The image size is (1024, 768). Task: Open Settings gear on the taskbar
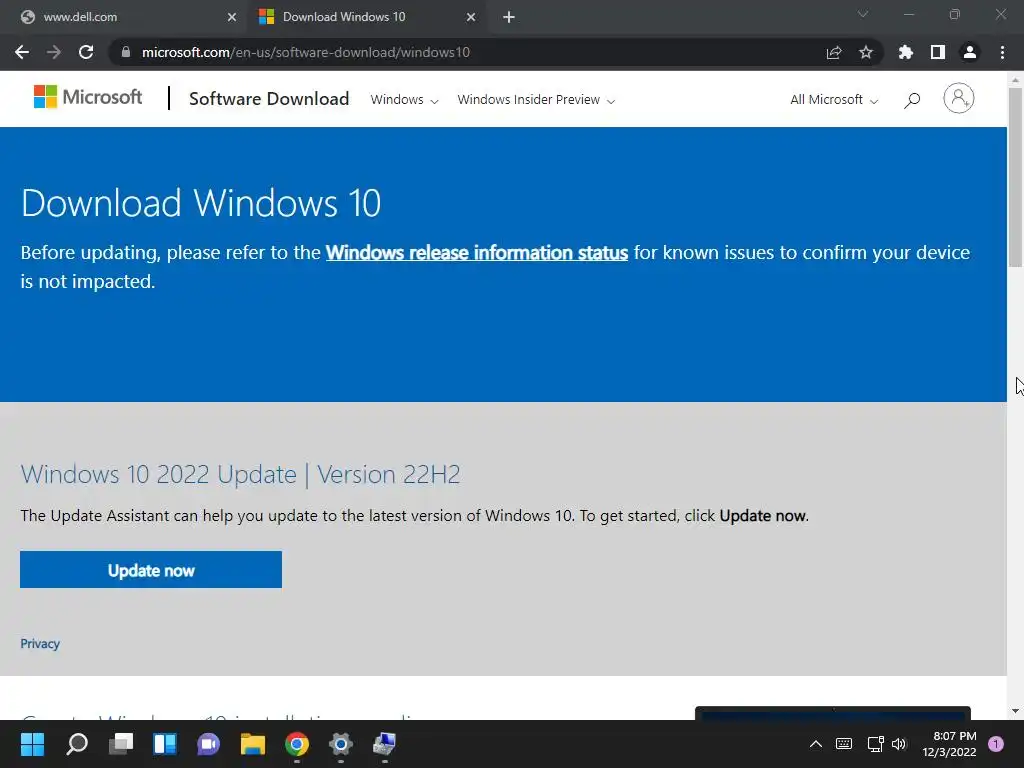[x=340, y=744]
